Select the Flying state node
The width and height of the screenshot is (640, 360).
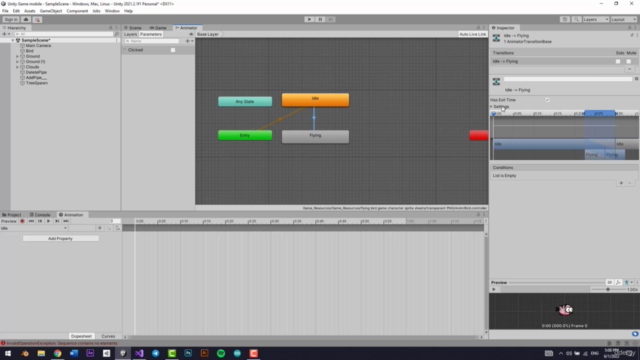[x=315, y=136]
